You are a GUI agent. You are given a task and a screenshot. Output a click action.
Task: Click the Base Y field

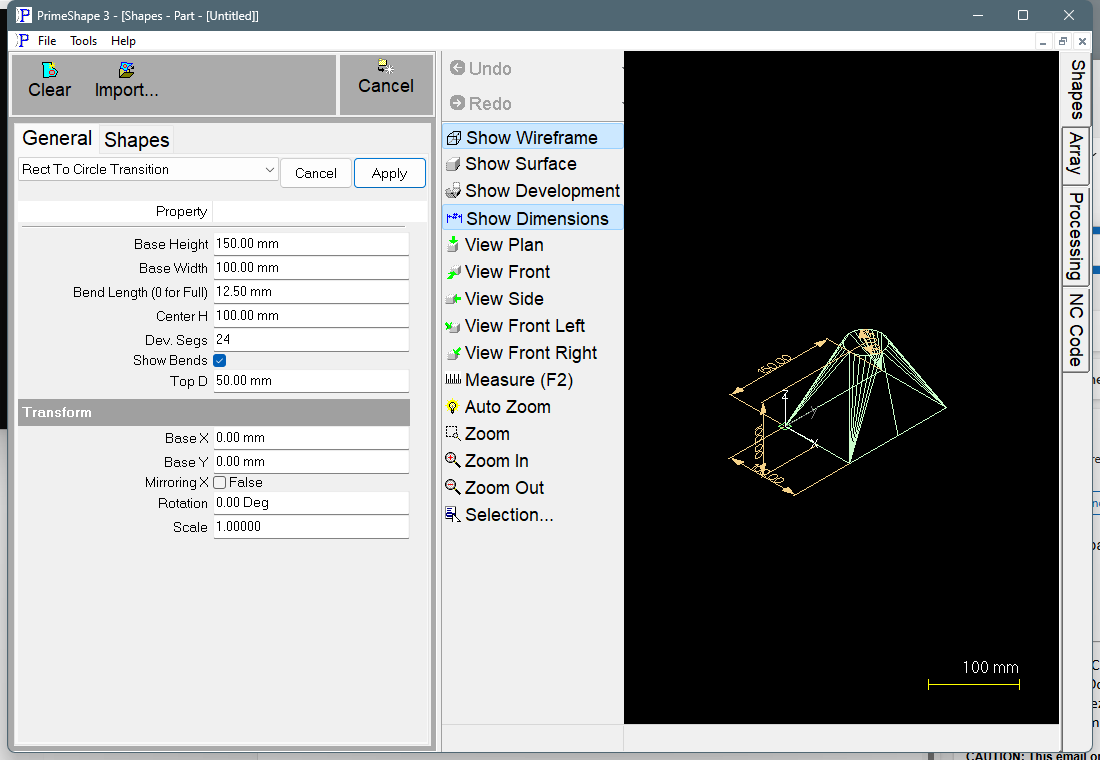[x=311, y=462]
